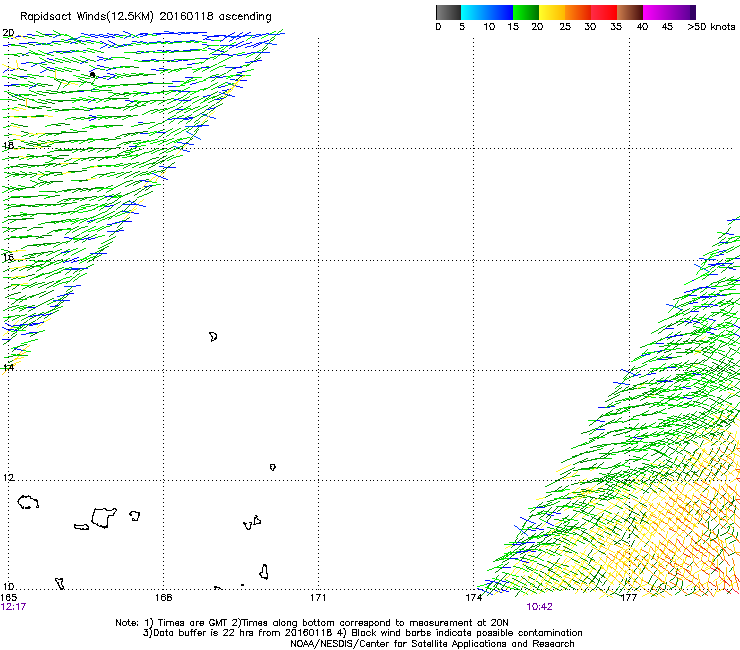Click the purple "10:42" pass time
Viewport: 740px width, 650px height.
pyautogui.click(x=539, y=607)
